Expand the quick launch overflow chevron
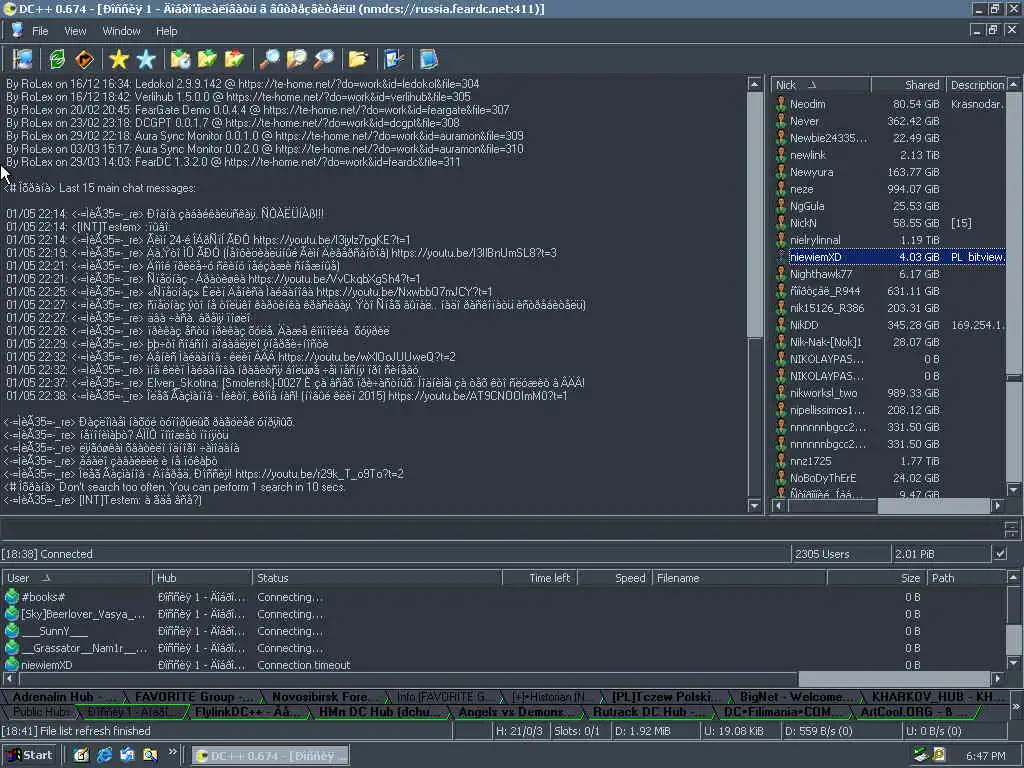Screen dimensions: 1024x768 172,752
